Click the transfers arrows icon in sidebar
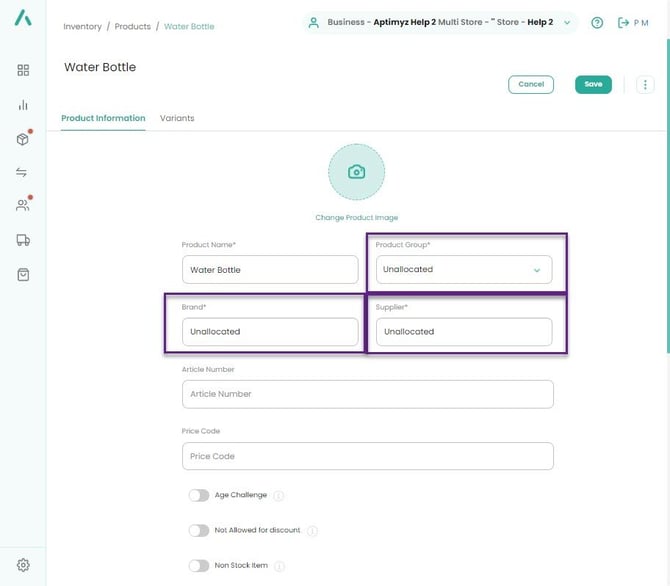The height and width of the screenshot is (586, 670). click(x=23, y=172)
